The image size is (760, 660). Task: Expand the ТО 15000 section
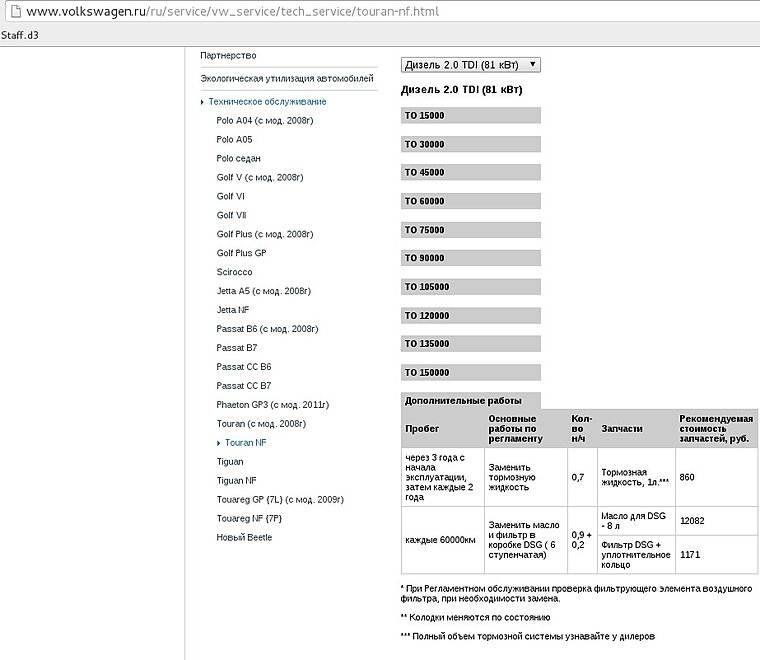pos(471,115)
